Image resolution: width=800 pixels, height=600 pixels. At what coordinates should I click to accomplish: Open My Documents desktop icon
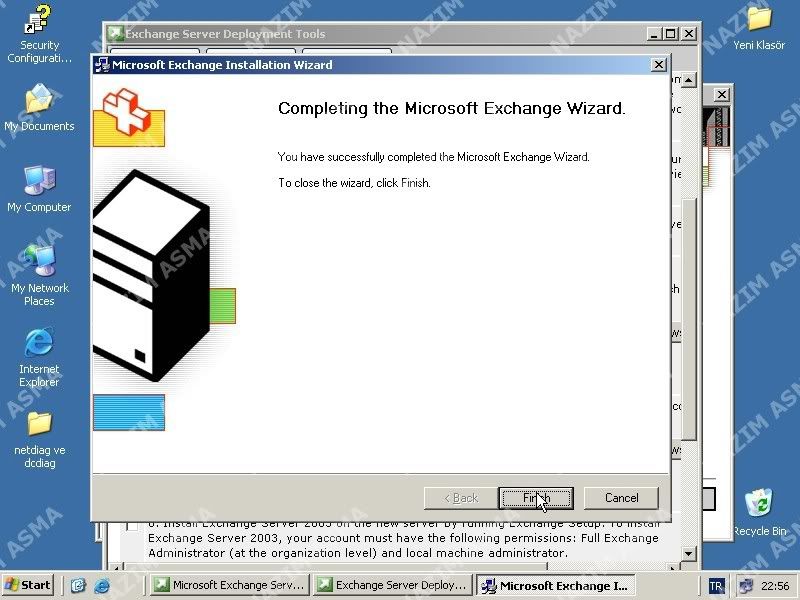coord(39,108)
